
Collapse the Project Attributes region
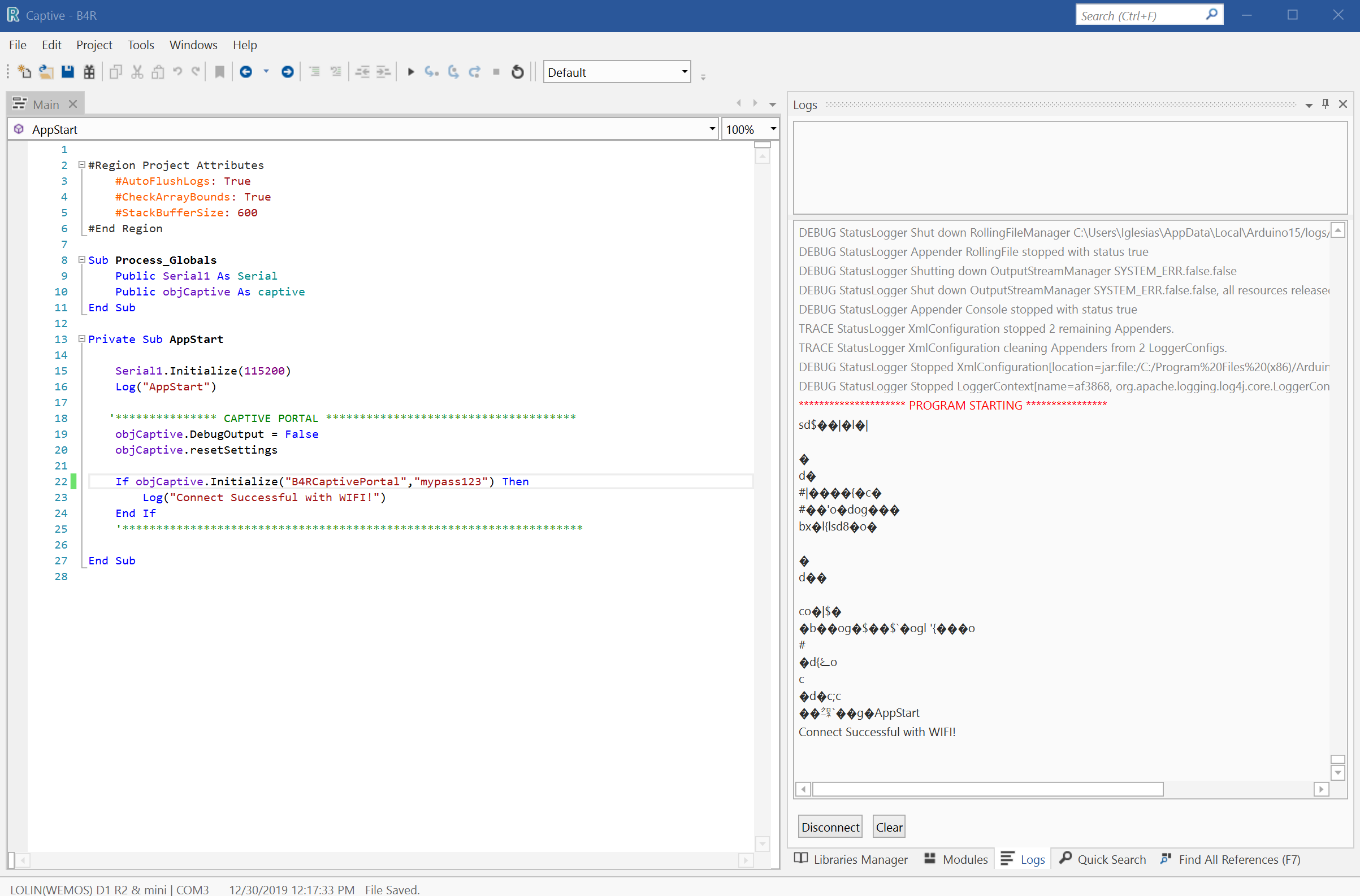pos(82,165)
